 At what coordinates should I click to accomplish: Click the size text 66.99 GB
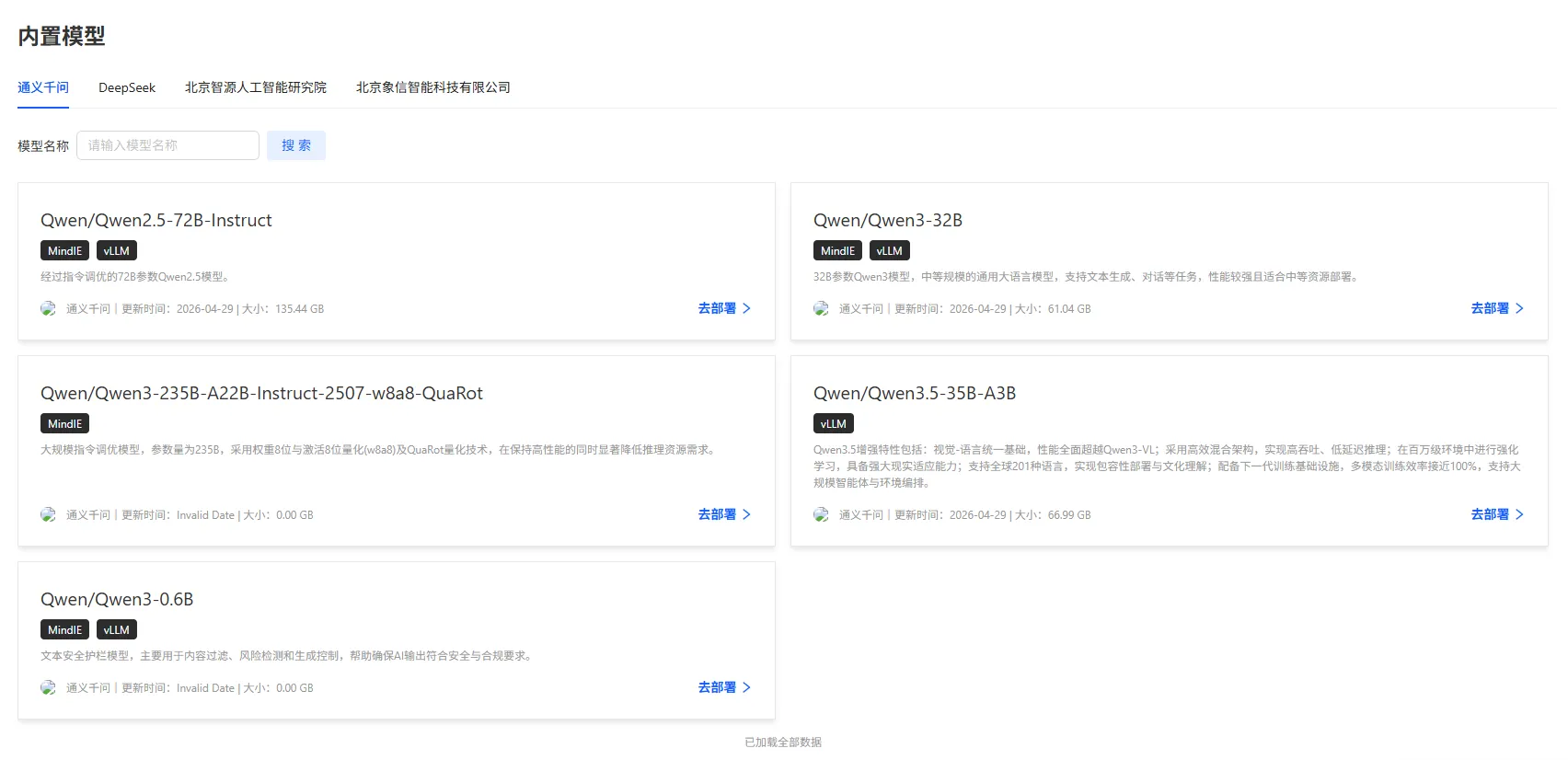coord(1069,515)
